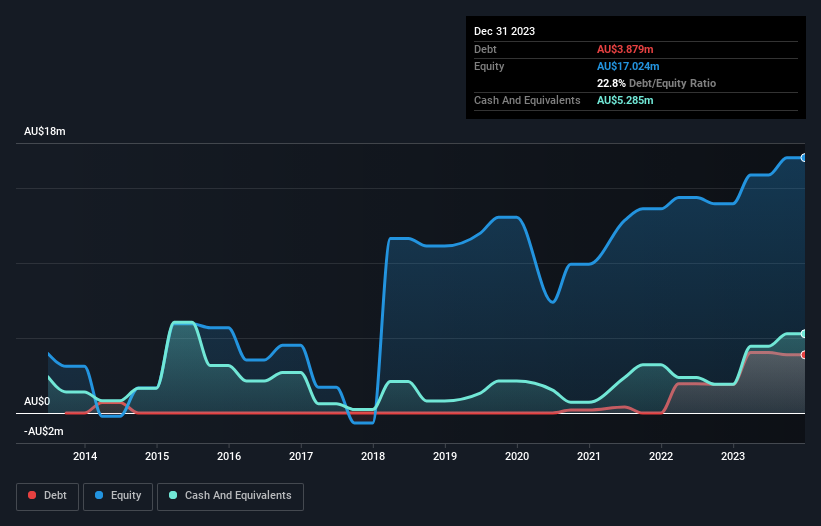Click the AU$17.024m equity value

click(x=628, y=66)
